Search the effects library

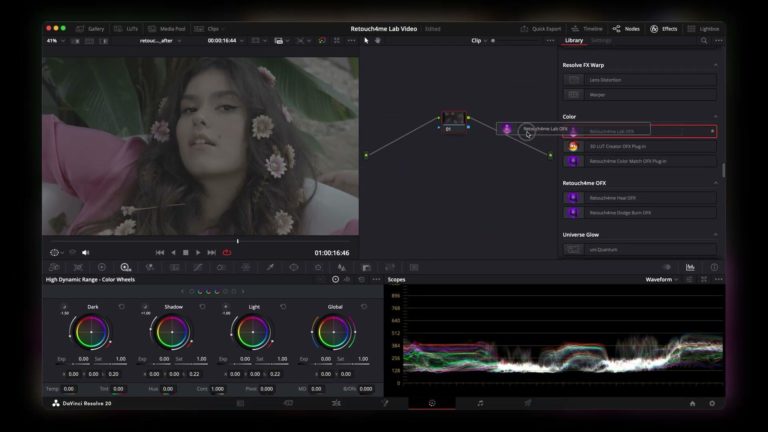[704, 41]
